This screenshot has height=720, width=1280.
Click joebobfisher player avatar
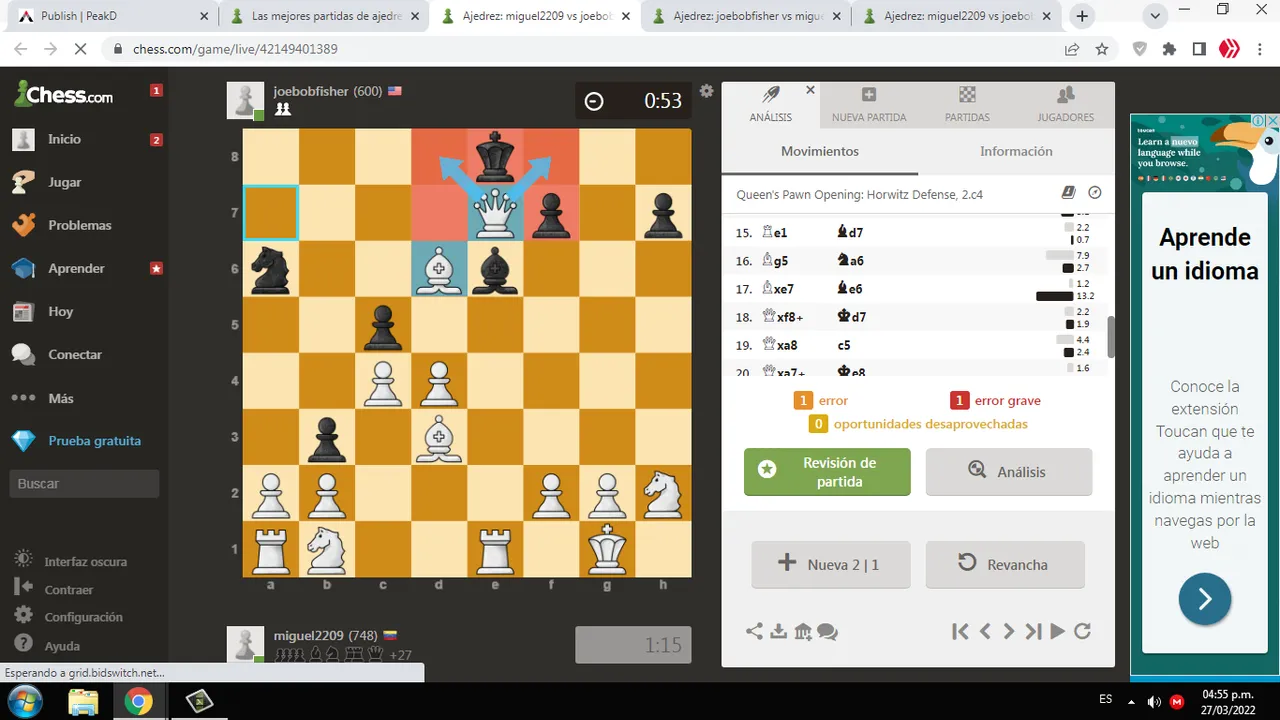[x=245, y=101]
